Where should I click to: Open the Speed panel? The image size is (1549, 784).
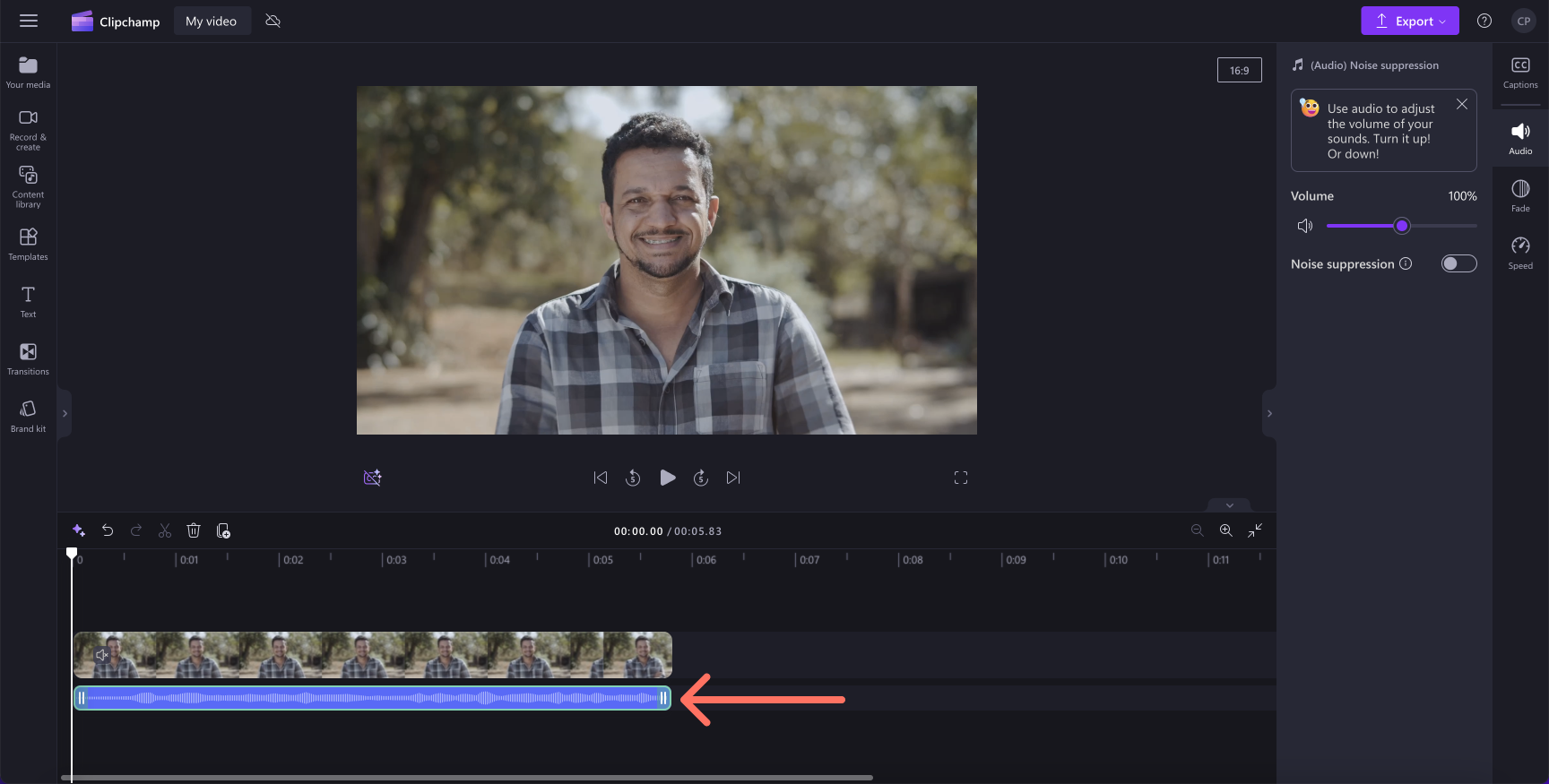click(x=1520, y=254)
